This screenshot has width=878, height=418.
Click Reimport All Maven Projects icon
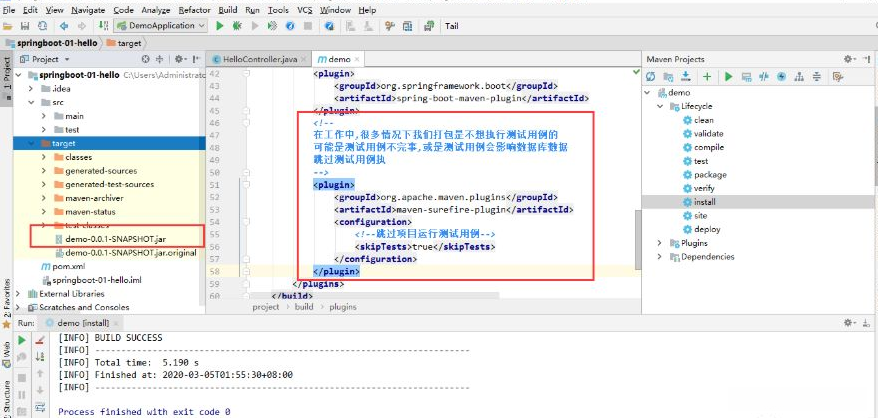click(651, 77)
